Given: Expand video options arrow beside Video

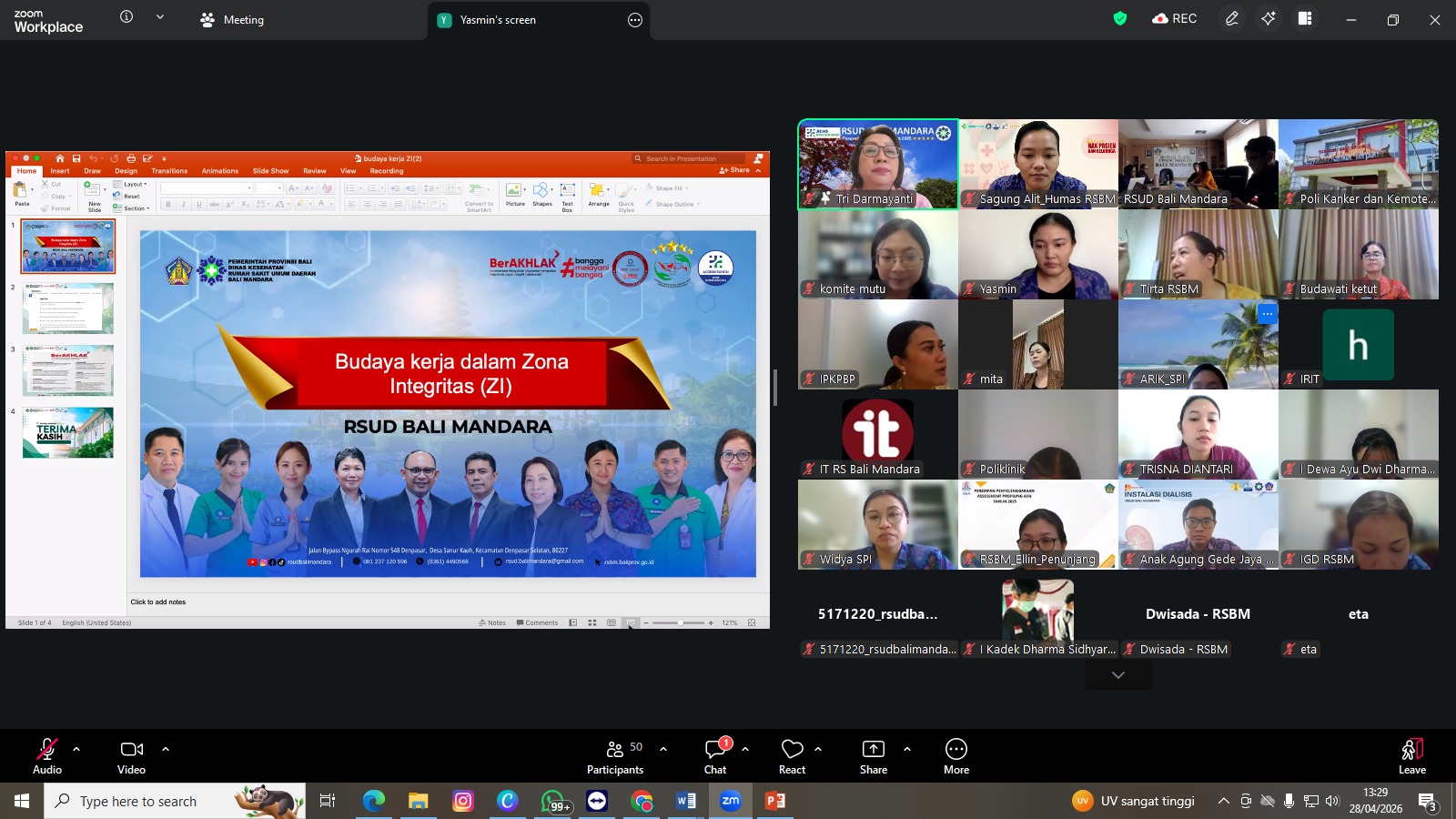Looking at the screenshot, I should click(x=166, y=749).
